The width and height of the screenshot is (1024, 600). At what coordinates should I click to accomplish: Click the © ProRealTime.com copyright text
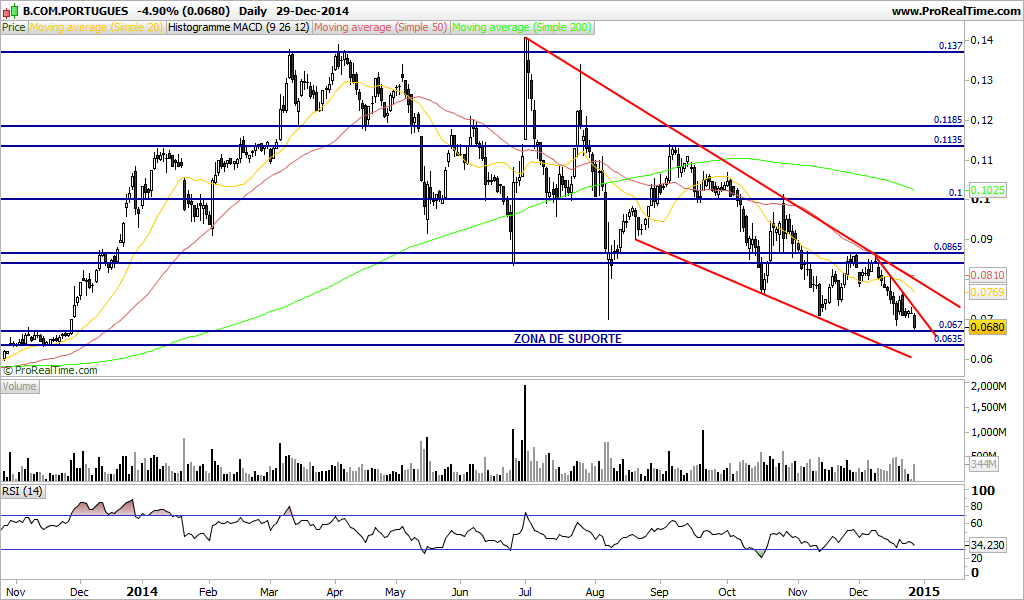[50, 370]
